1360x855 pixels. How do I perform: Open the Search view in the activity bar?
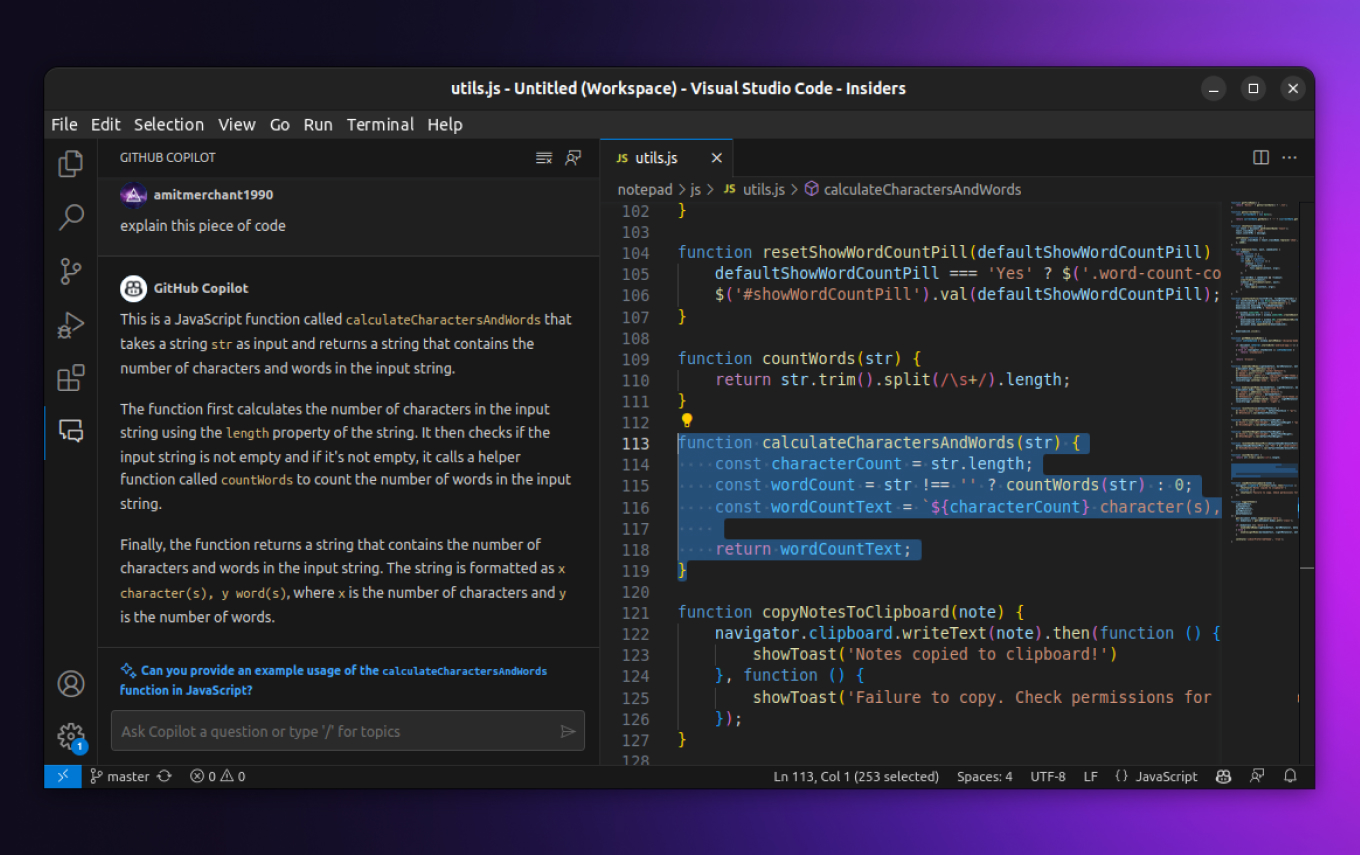[70, 217]
